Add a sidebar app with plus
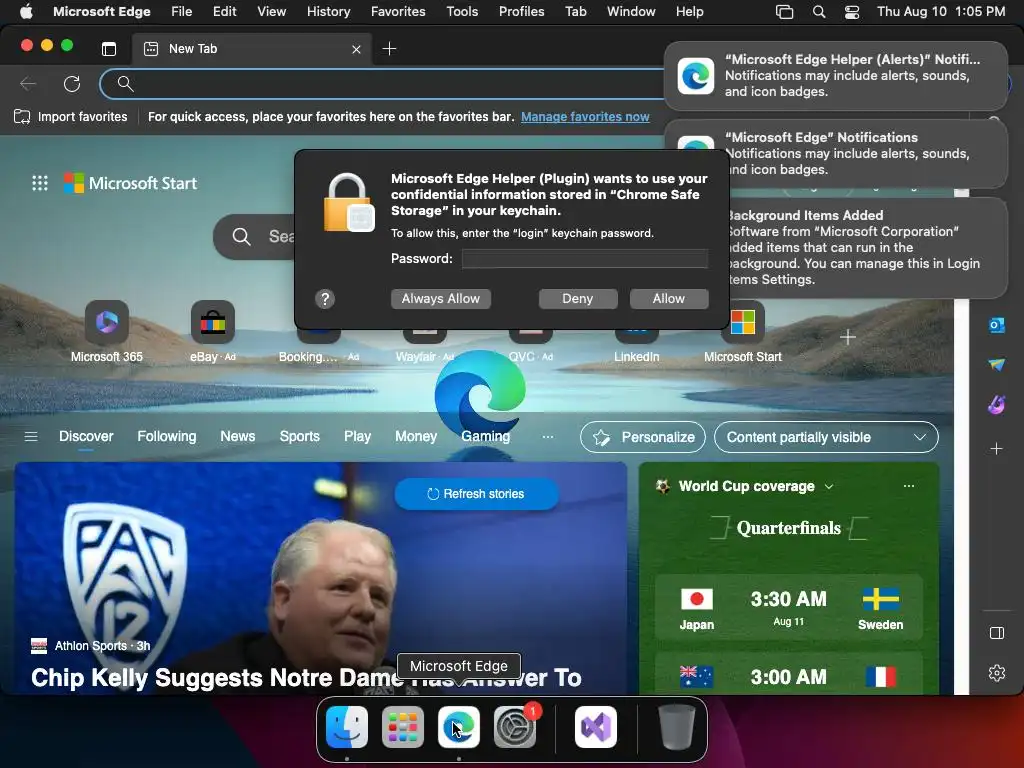This screenshot has height=768, width=1024. (997, 449)
